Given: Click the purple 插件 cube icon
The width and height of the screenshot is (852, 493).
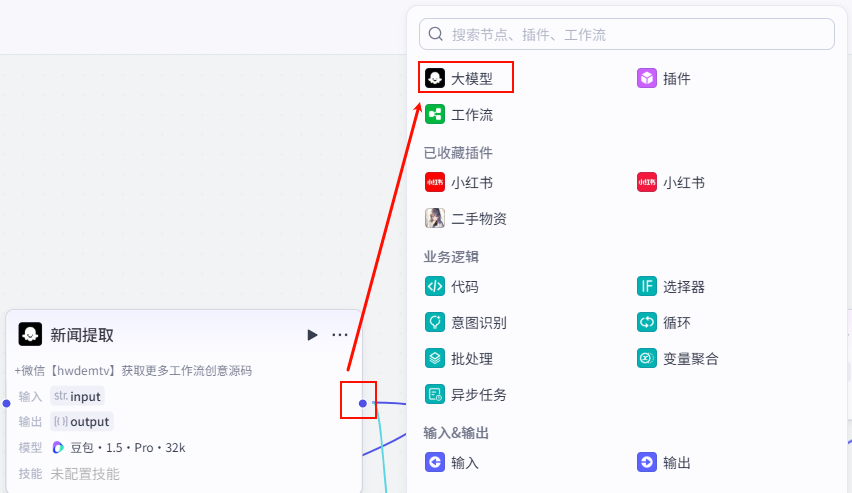Looking at the screenshot, I should 647,78.
